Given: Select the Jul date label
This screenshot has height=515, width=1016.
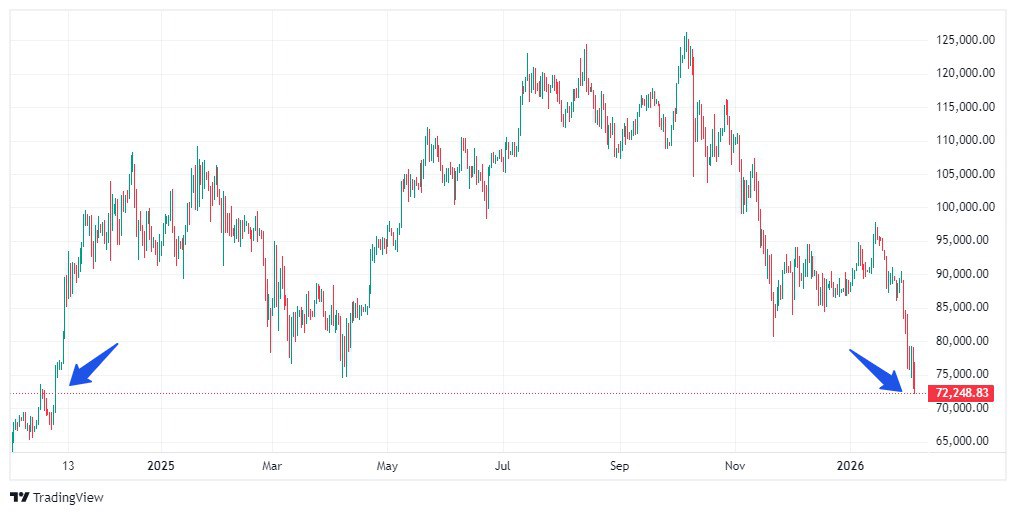Looking at the screenshot, I should click(503, 466).
